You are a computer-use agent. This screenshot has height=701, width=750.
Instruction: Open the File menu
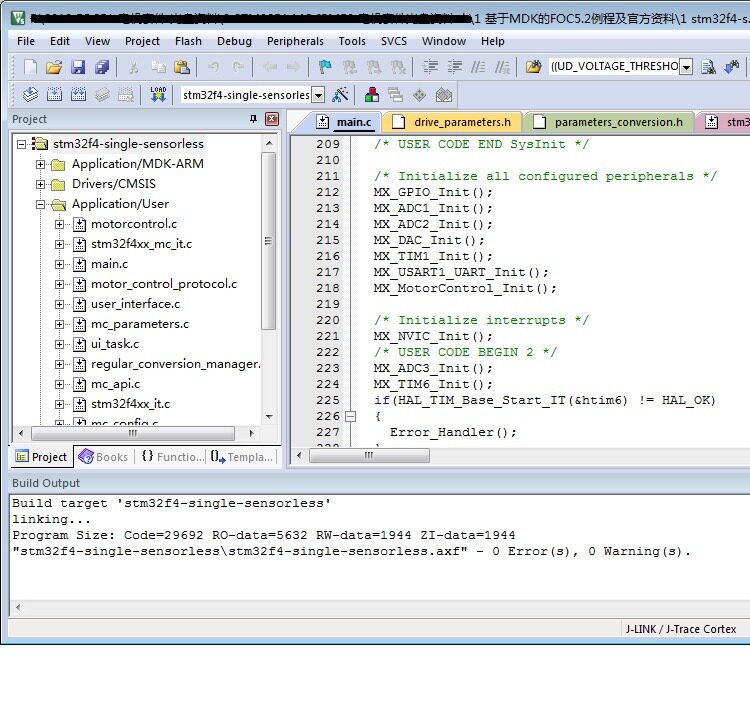(26, 41)
